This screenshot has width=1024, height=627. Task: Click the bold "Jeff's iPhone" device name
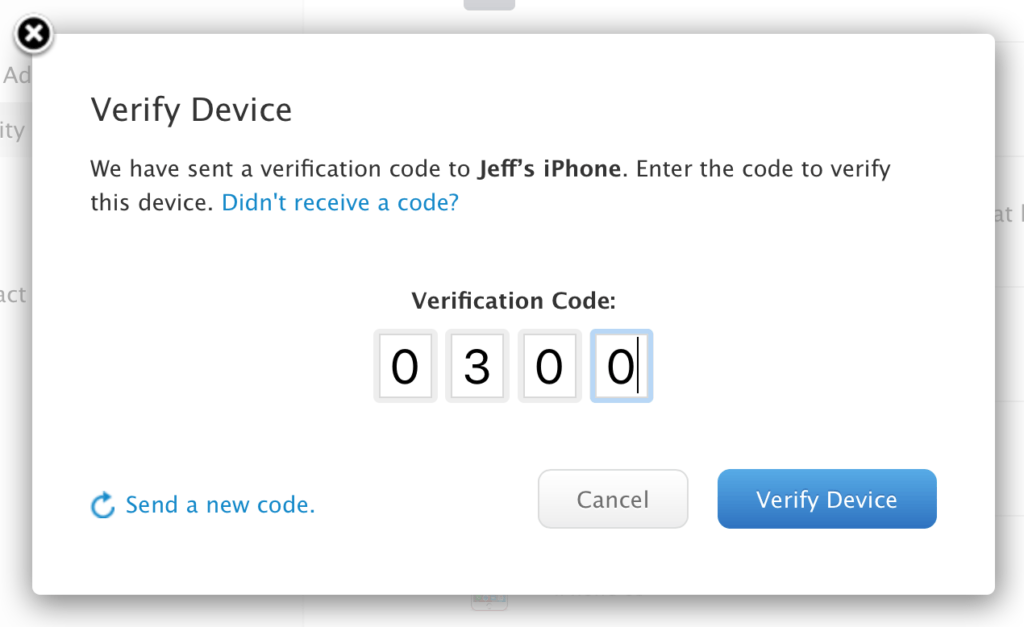coord(549,168)
